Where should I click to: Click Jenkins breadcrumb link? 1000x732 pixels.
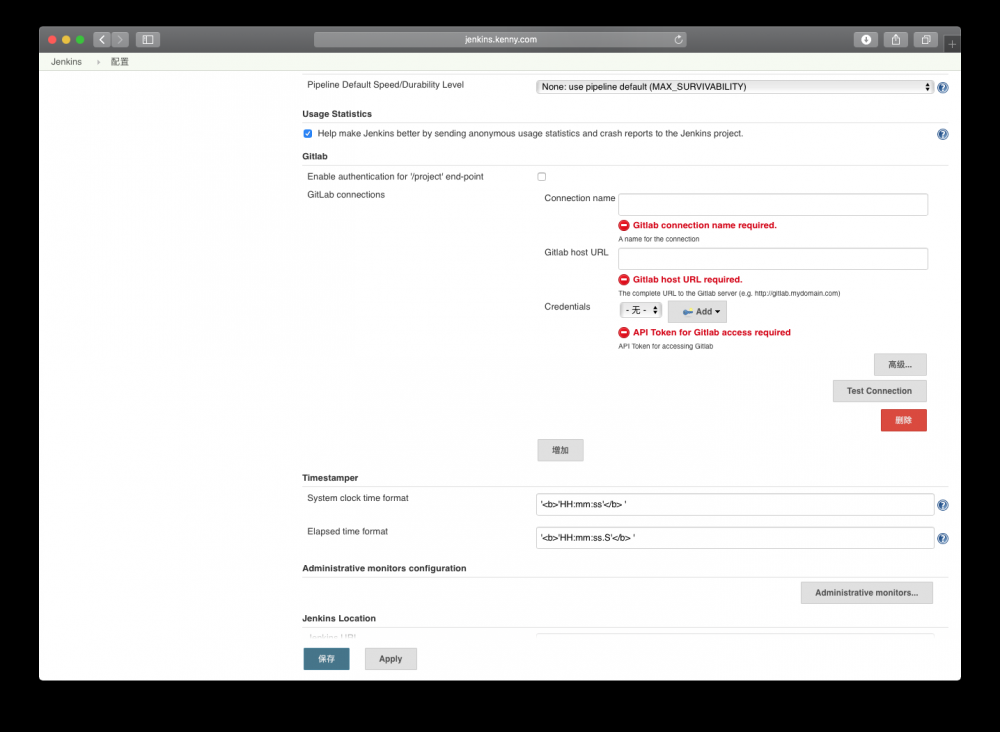point(66,62)
